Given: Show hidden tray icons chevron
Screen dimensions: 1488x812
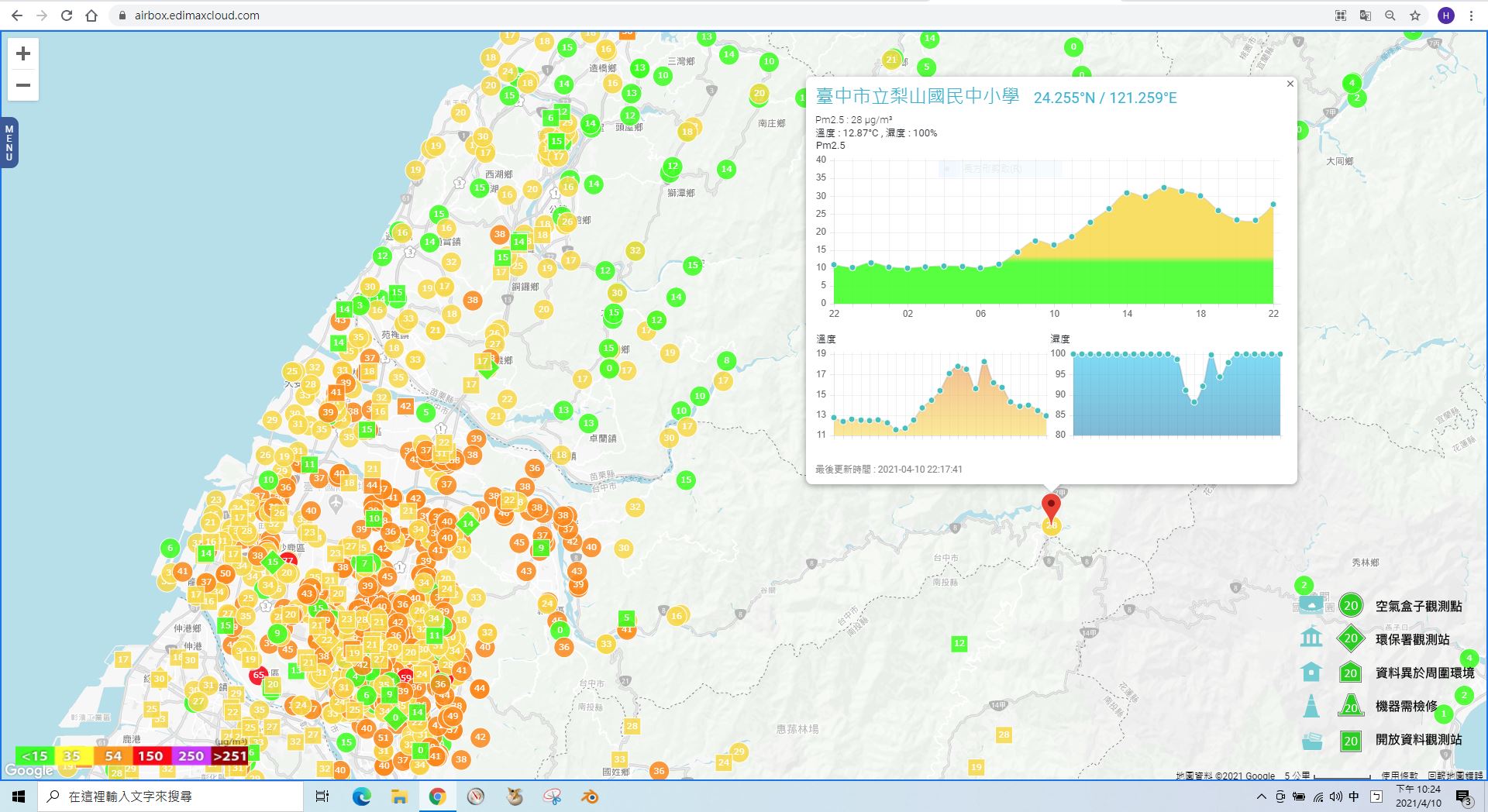Looking at the screenshot, I should tap(1261, 797).
